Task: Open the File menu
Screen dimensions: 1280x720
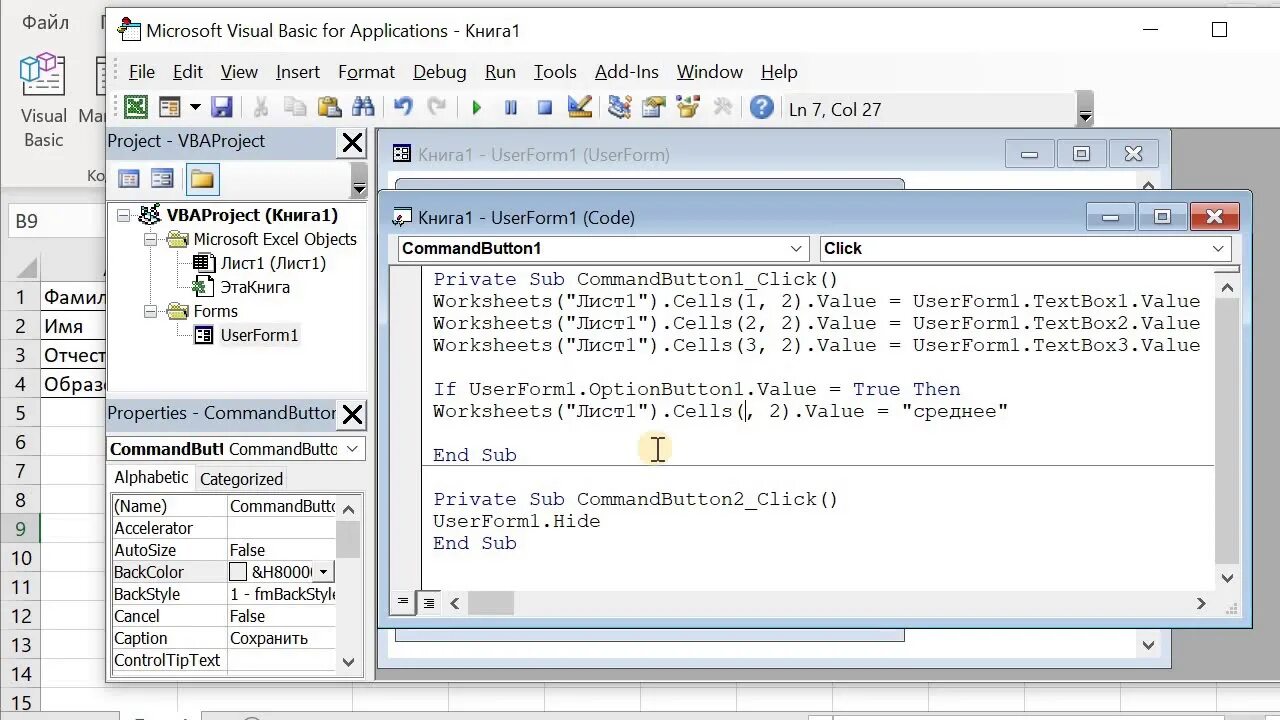Action: 142,72
